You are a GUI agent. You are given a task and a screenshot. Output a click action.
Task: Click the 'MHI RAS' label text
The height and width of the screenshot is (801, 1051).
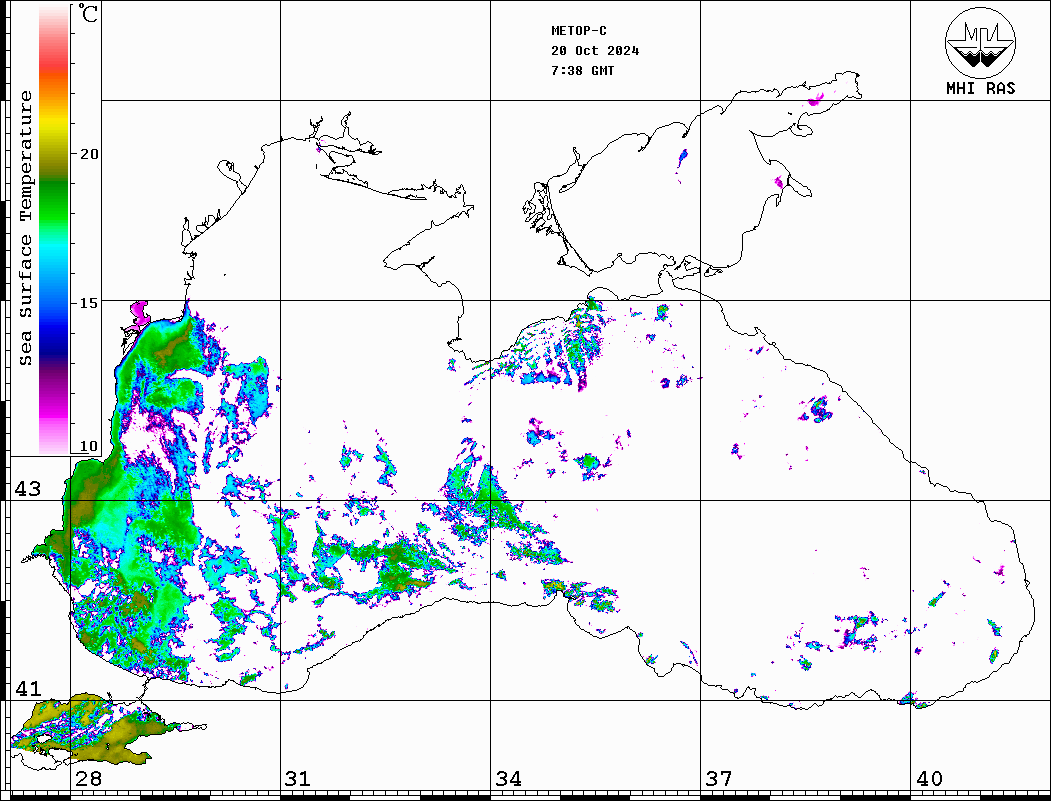click(981, 88)
